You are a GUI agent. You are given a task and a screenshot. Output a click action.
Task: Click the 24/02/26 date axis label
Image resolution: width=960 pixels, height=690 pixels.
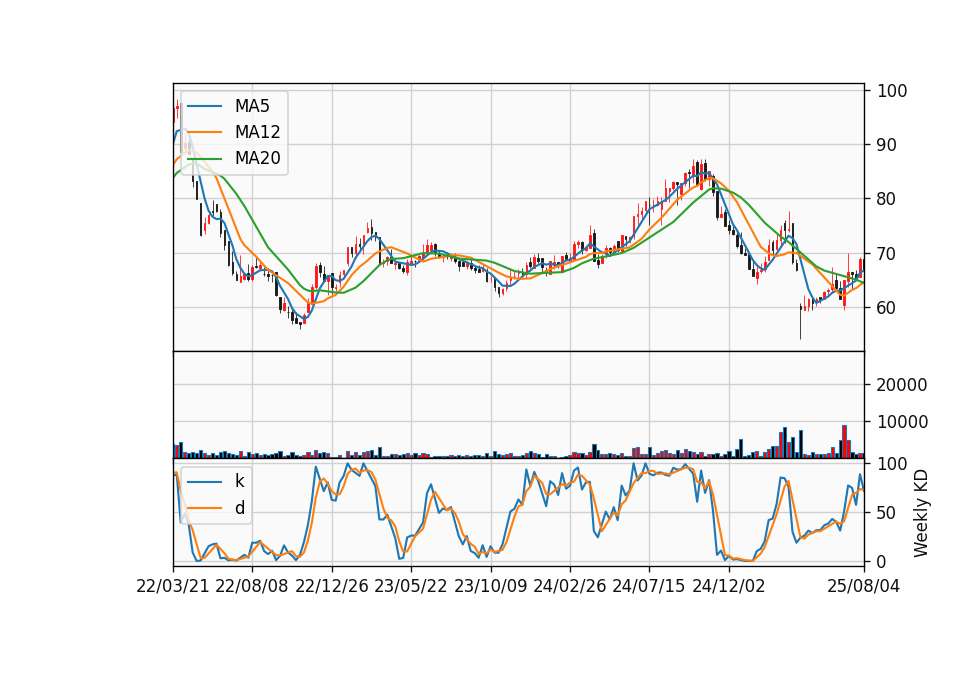coord(570,586)
